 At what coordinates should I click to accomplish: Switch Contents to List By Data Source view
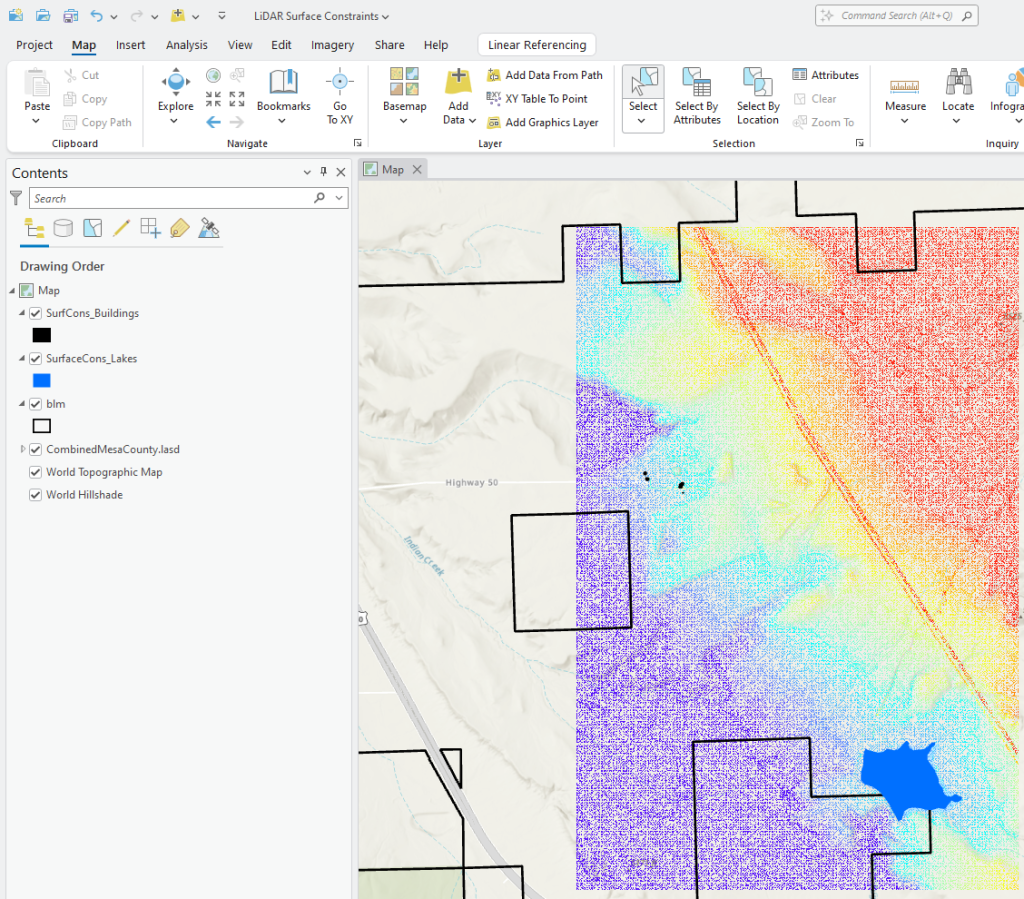[x=63, y=228]
